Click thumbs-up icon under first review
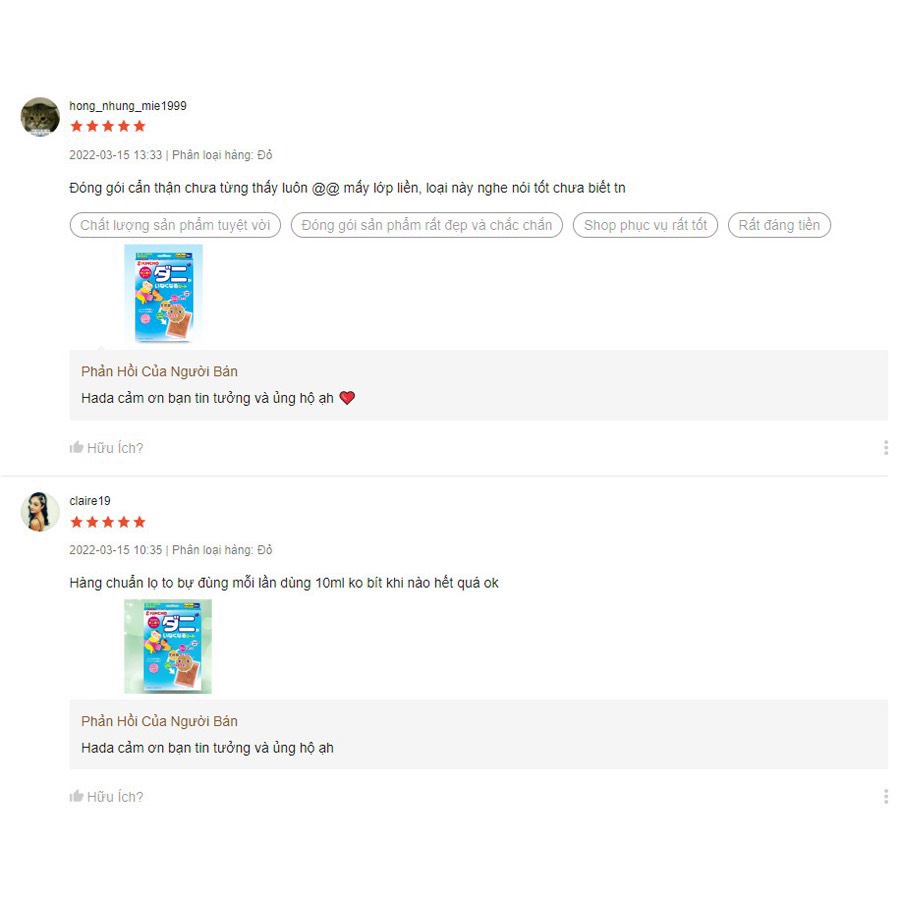 click(76, 447)
